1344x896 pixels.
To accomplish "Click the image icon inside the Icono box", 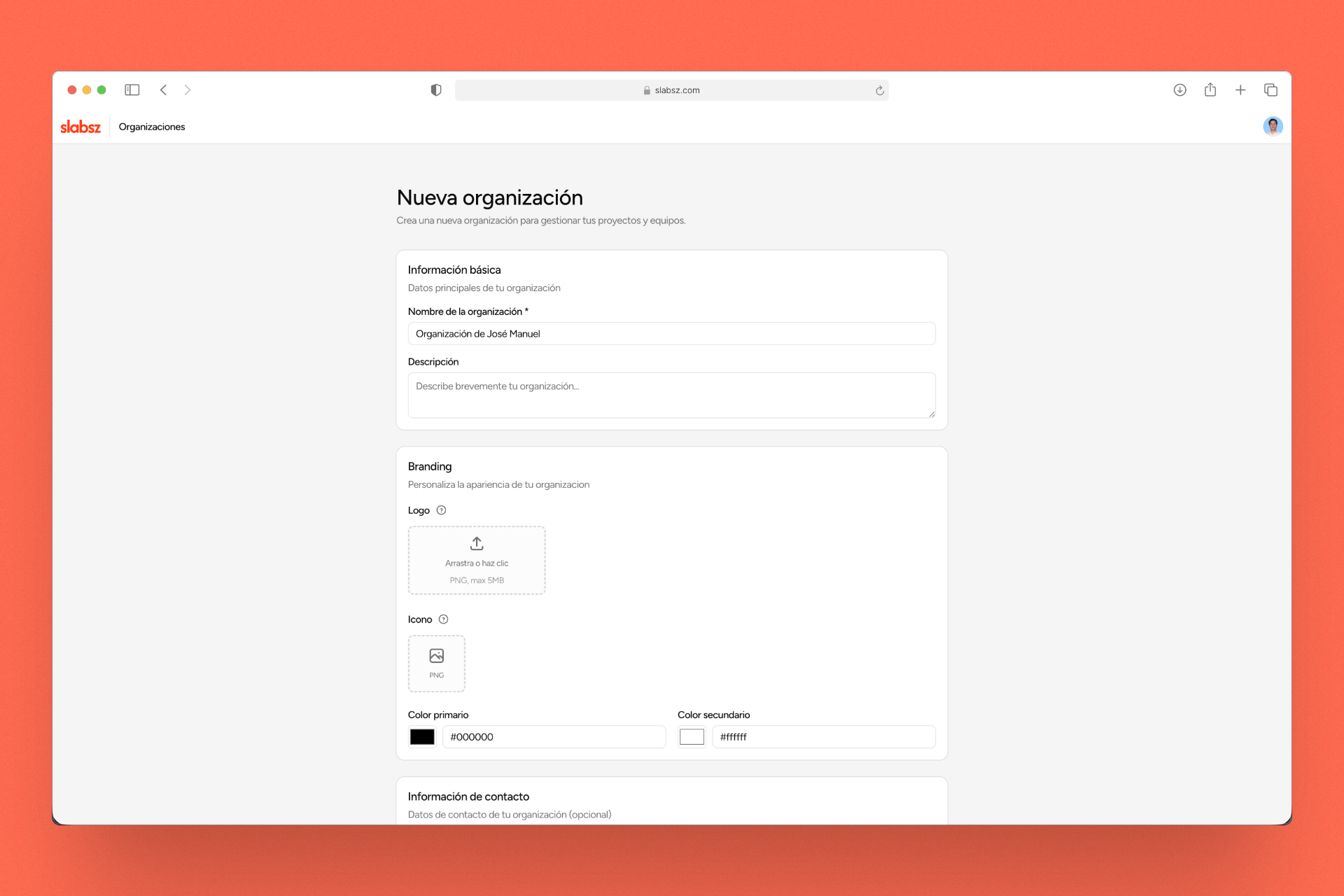I will [436, 655].
